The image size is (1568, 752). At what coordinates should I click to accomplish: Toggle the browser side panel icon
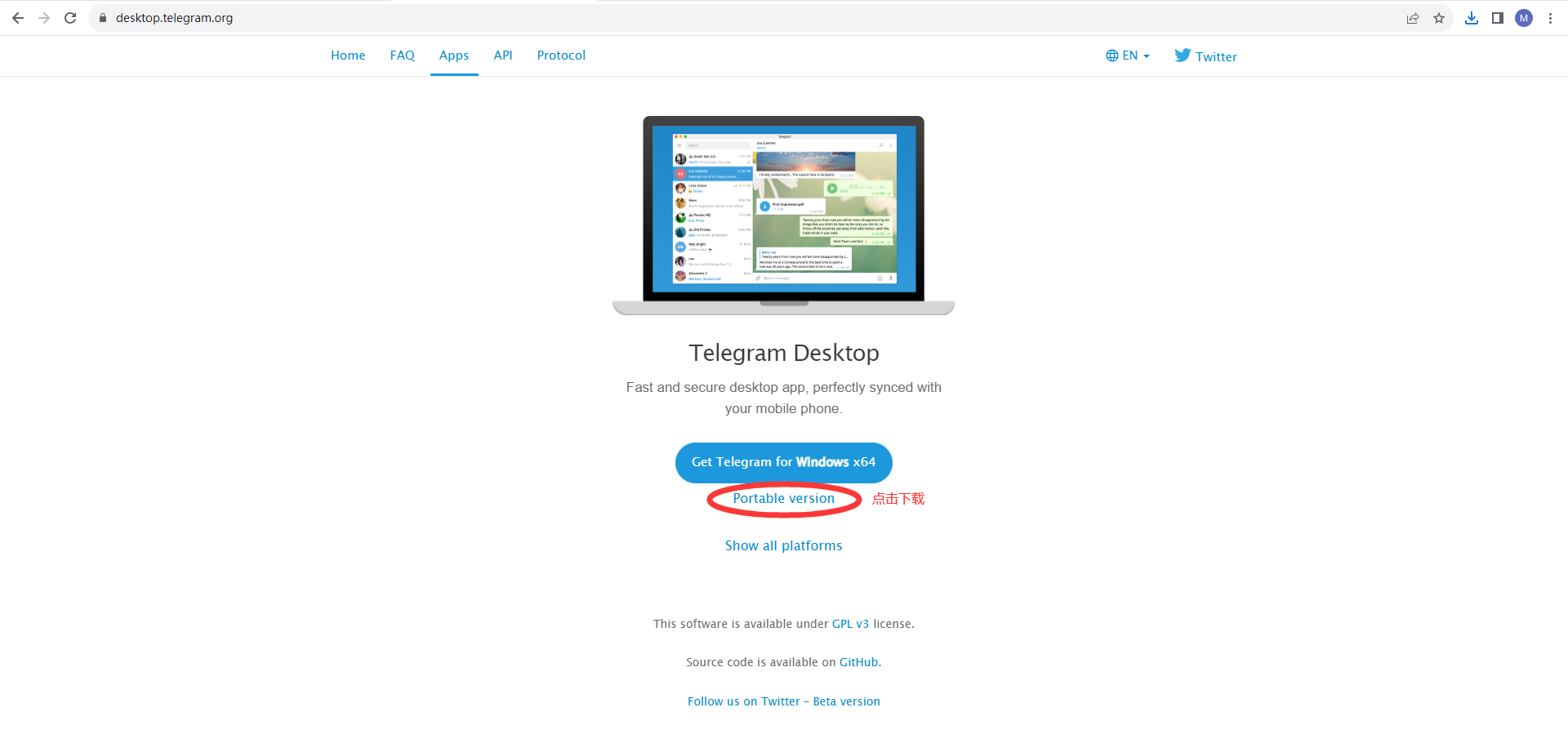[1498, 18]
